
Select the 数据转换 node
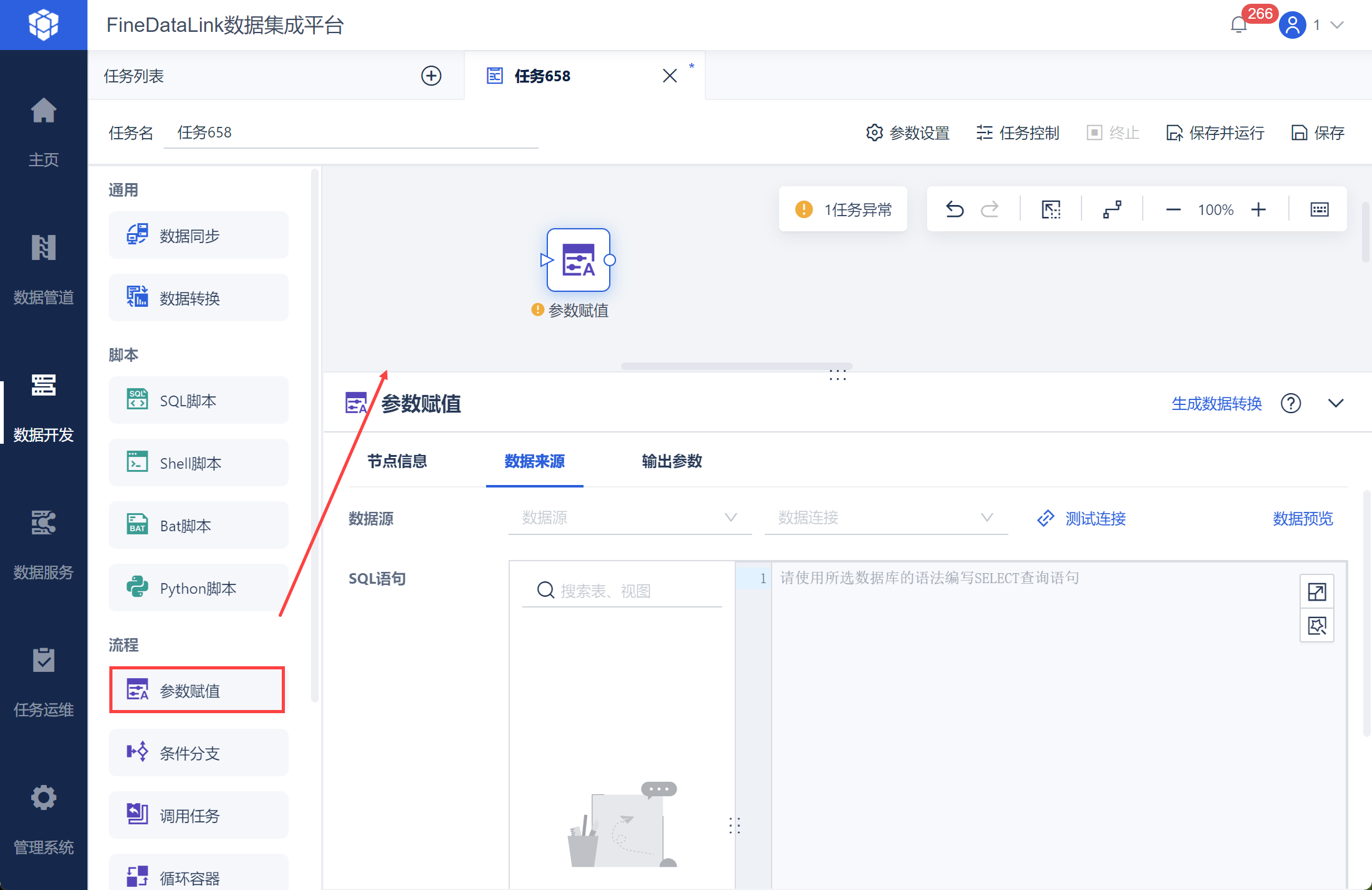pos(199,298)
